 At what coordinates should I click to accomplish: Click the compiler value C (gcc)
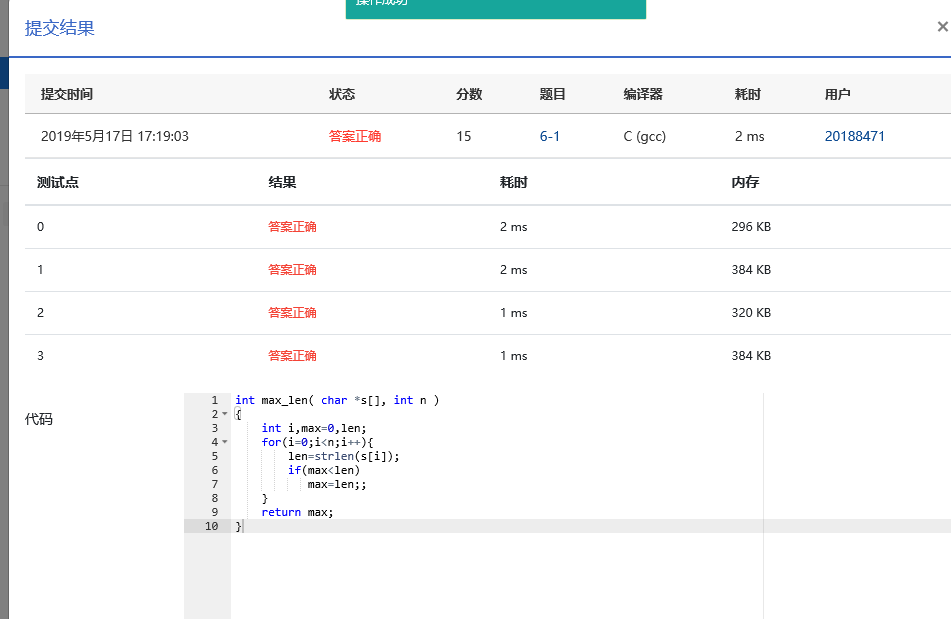(x=644, y=136)
